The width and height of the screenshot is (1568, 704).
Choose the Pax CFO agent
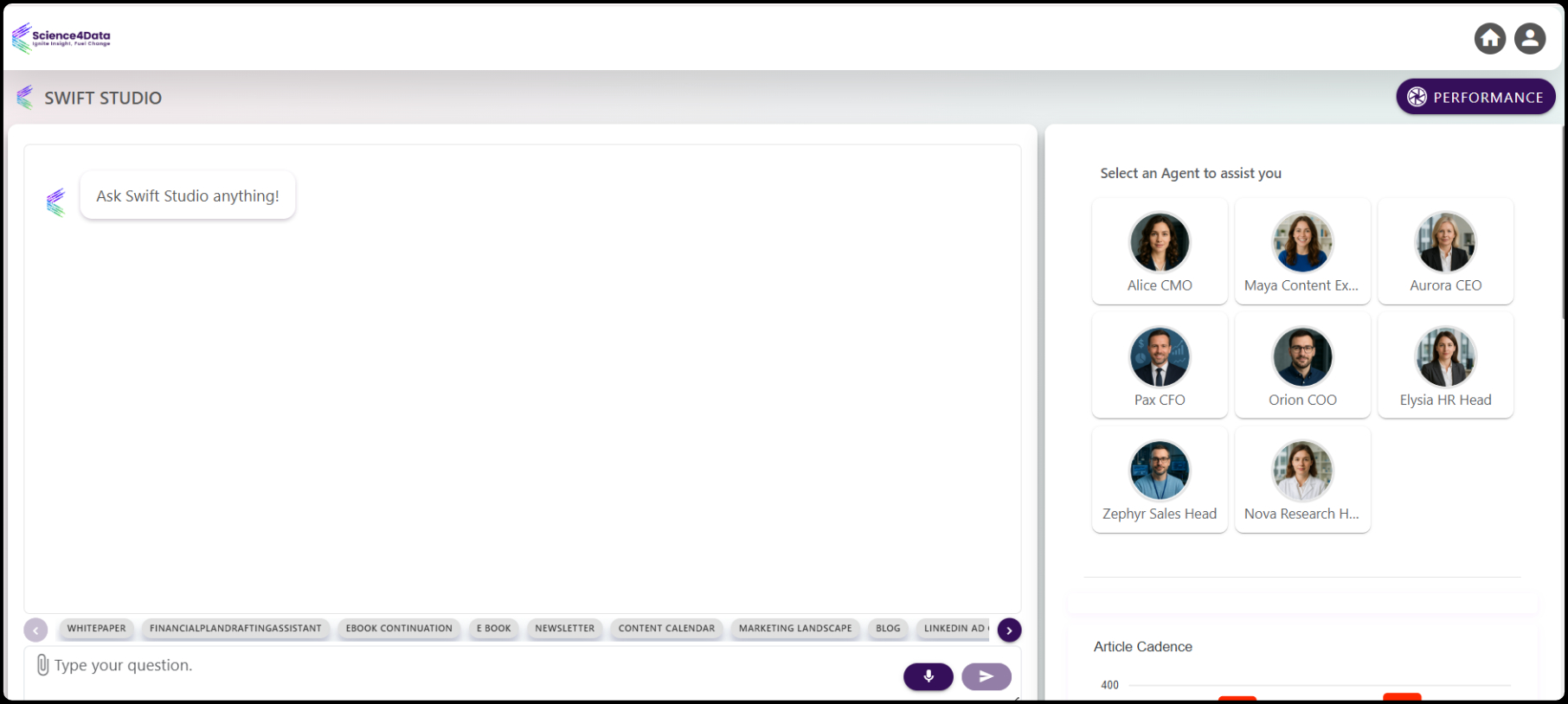pos(1160,366)
